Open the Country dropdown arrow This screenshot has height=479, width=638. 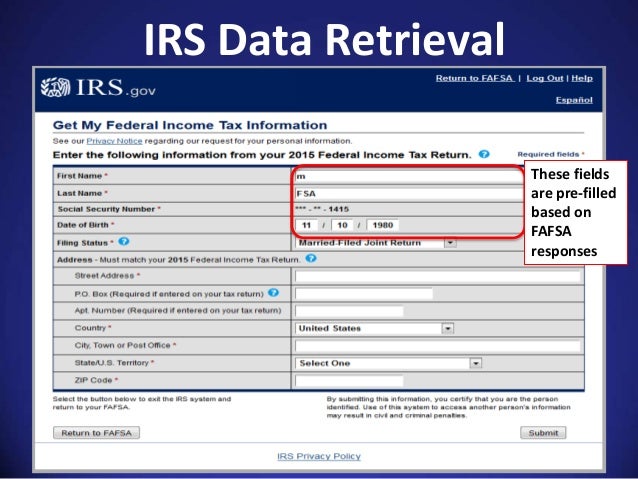[x=448, y=328]
